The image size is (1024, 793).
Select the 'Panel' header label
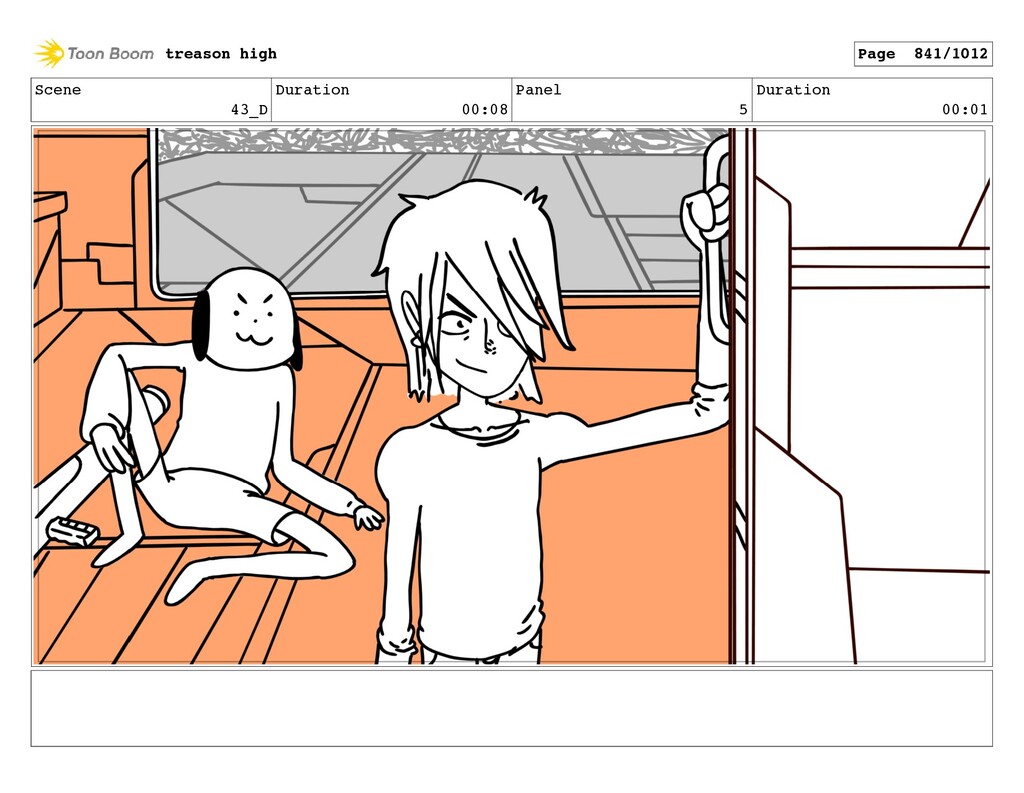click(x=538, y=90)
